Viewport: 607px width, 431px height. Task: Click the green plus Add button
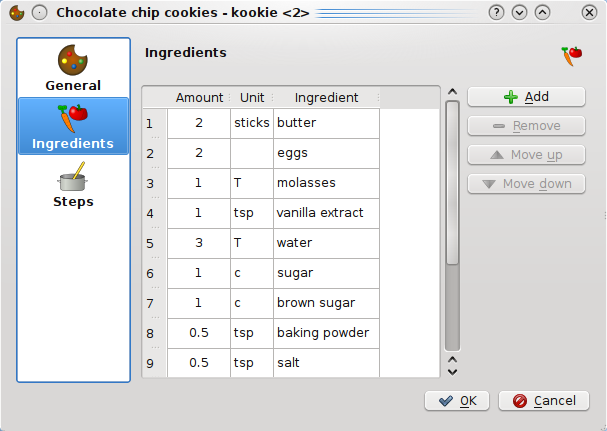pyautogui.click(x=526, y=97)
